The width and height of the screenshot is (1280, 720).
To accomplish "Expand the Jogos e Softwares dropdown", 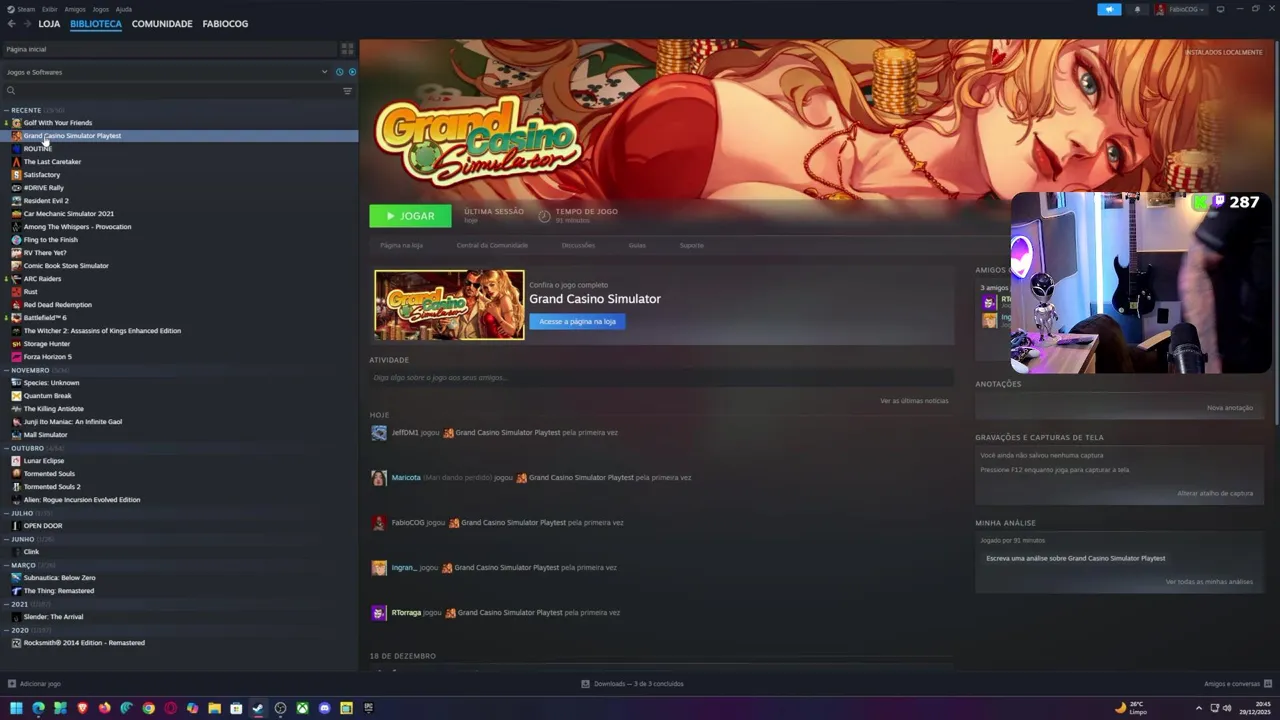I will coord(324,72).
